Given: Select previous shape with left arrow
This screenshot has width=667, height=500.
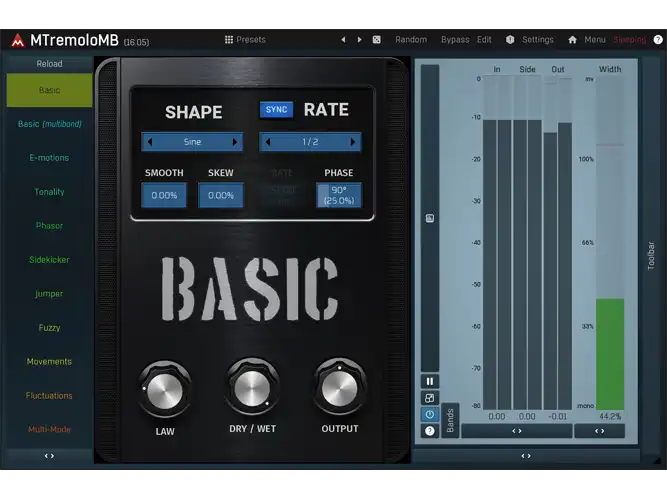Looking at the screenshot, I should (150, 142).
